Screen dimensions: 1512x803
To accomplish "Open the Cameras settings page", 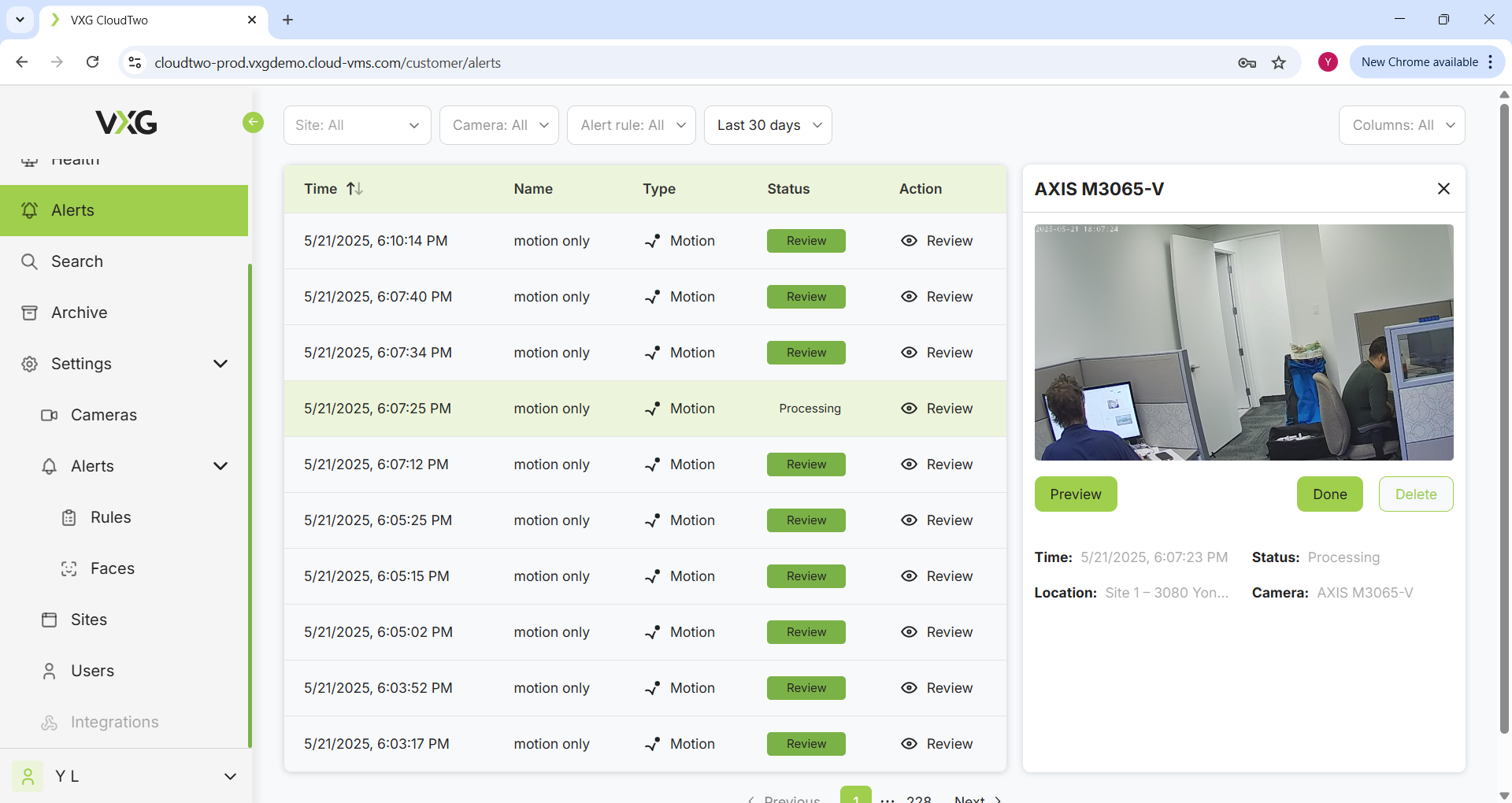I will pyautogui.click(x=103, y=415).
